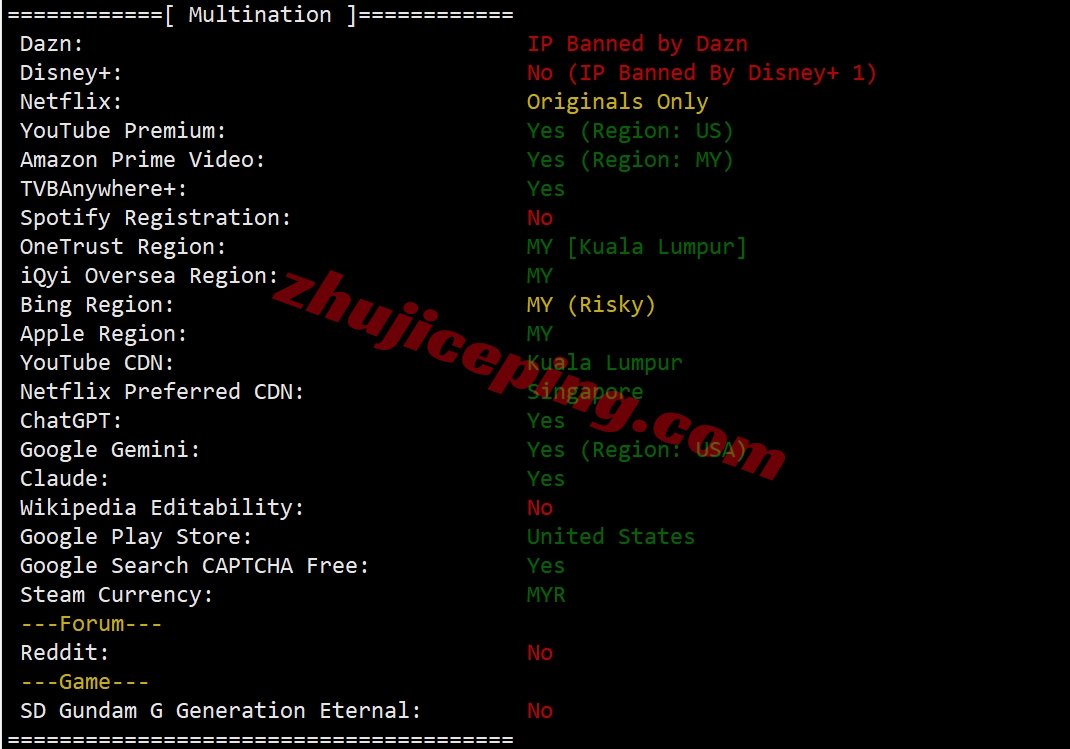Click the Disney+ label

[71, 72]
